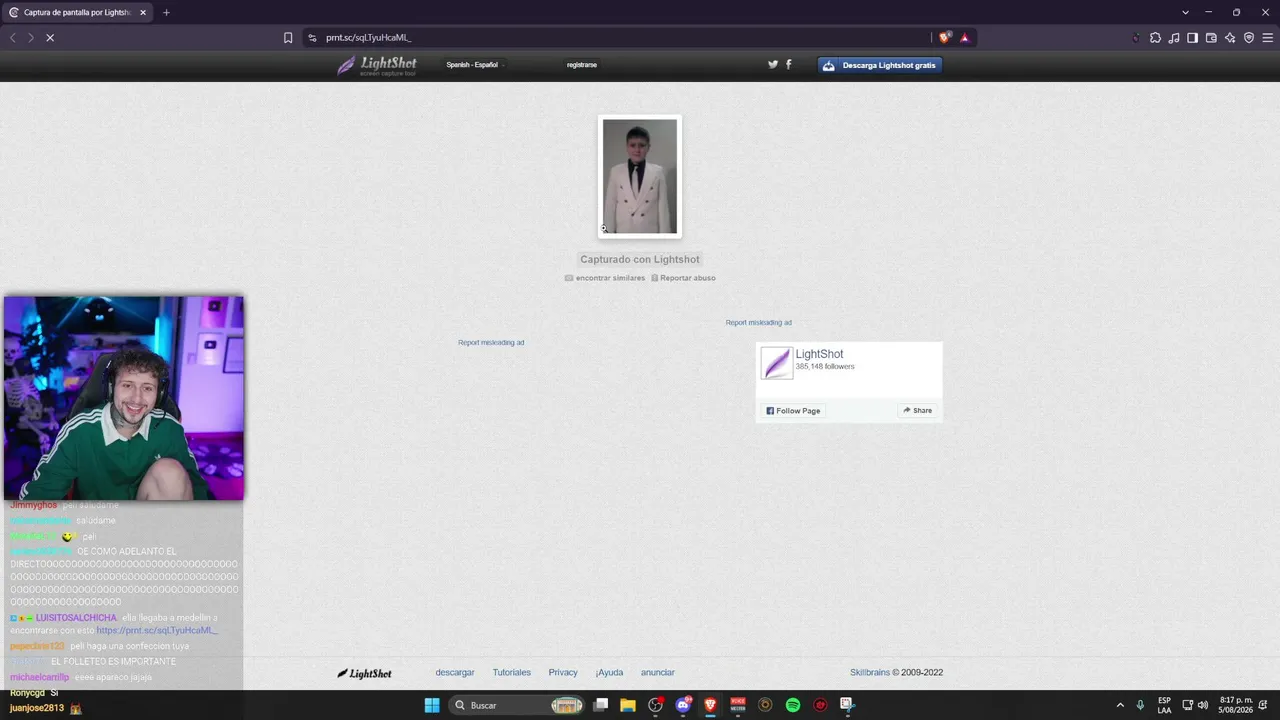The width and height of the screenshot is (1280, 720).
Task: Click the Share button on Facebook widget
Action: pos(917,411)
